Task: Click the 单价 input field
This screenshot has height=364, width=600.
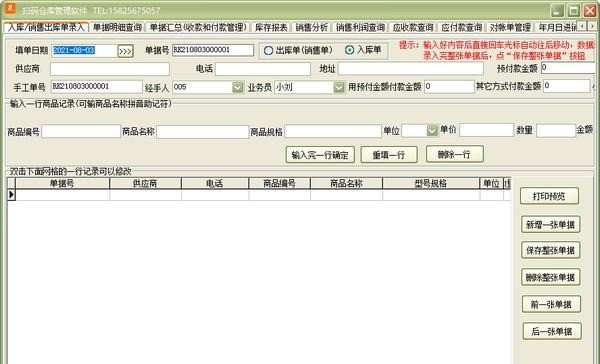Action: (486, 130)
